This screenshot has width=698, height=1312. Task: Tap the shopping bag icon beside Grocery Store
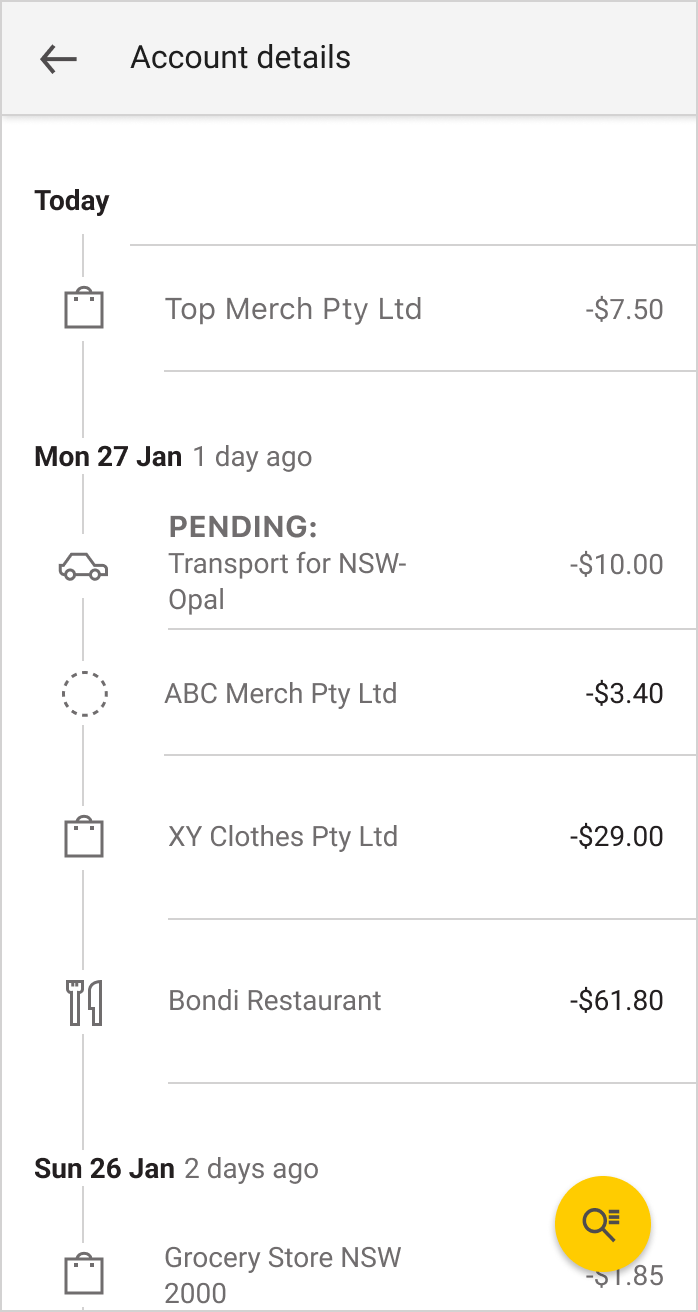(85, 1274)
